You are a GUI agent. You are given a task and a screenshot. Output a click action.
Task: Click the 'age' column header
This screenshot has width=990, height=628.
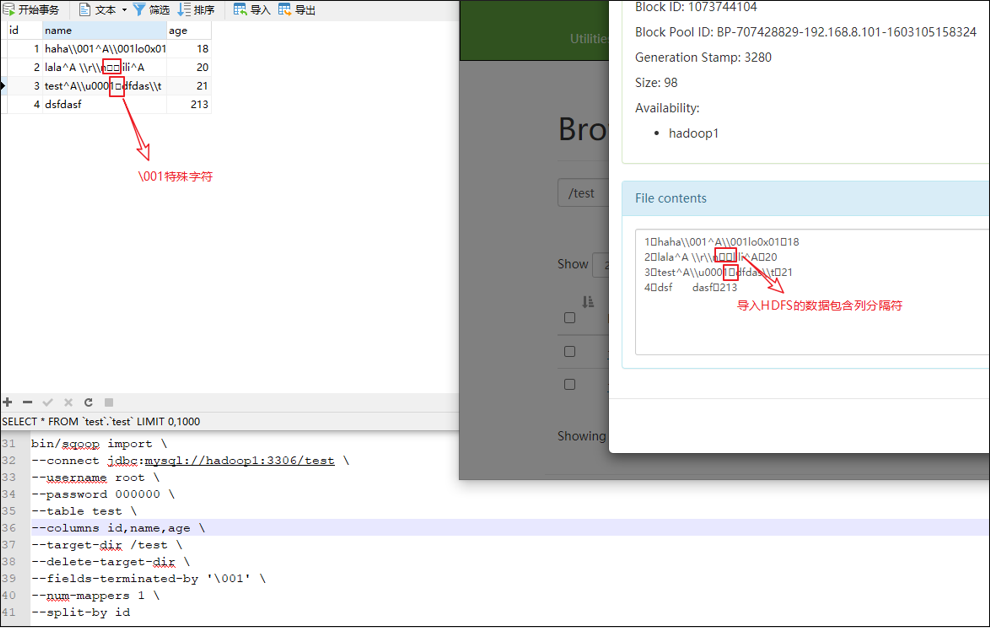188,30
